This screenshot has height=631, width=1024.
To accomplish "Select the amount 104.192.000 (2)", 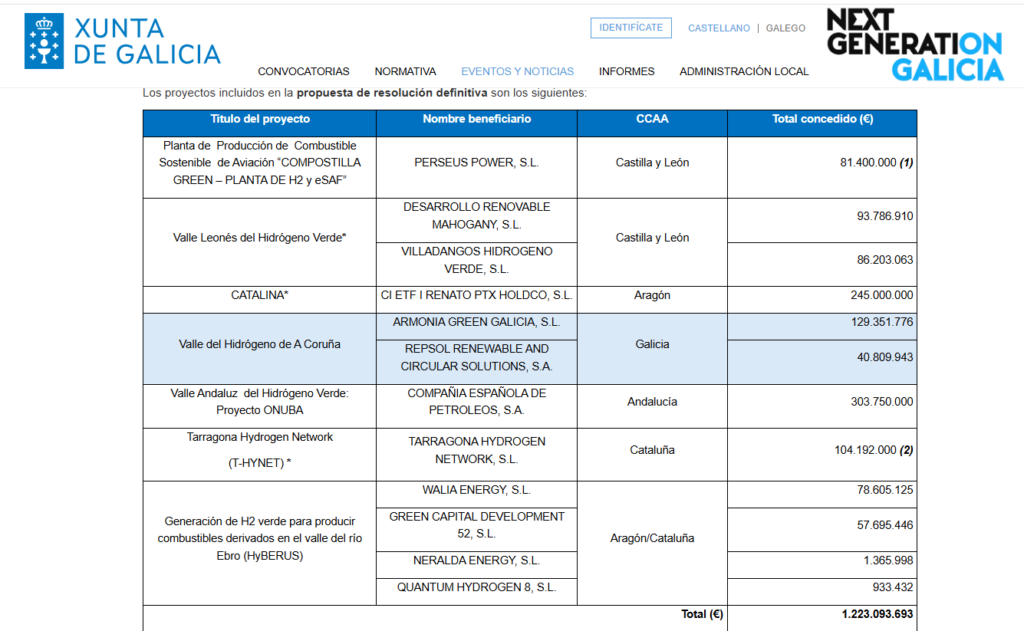I will coord(874,450).
